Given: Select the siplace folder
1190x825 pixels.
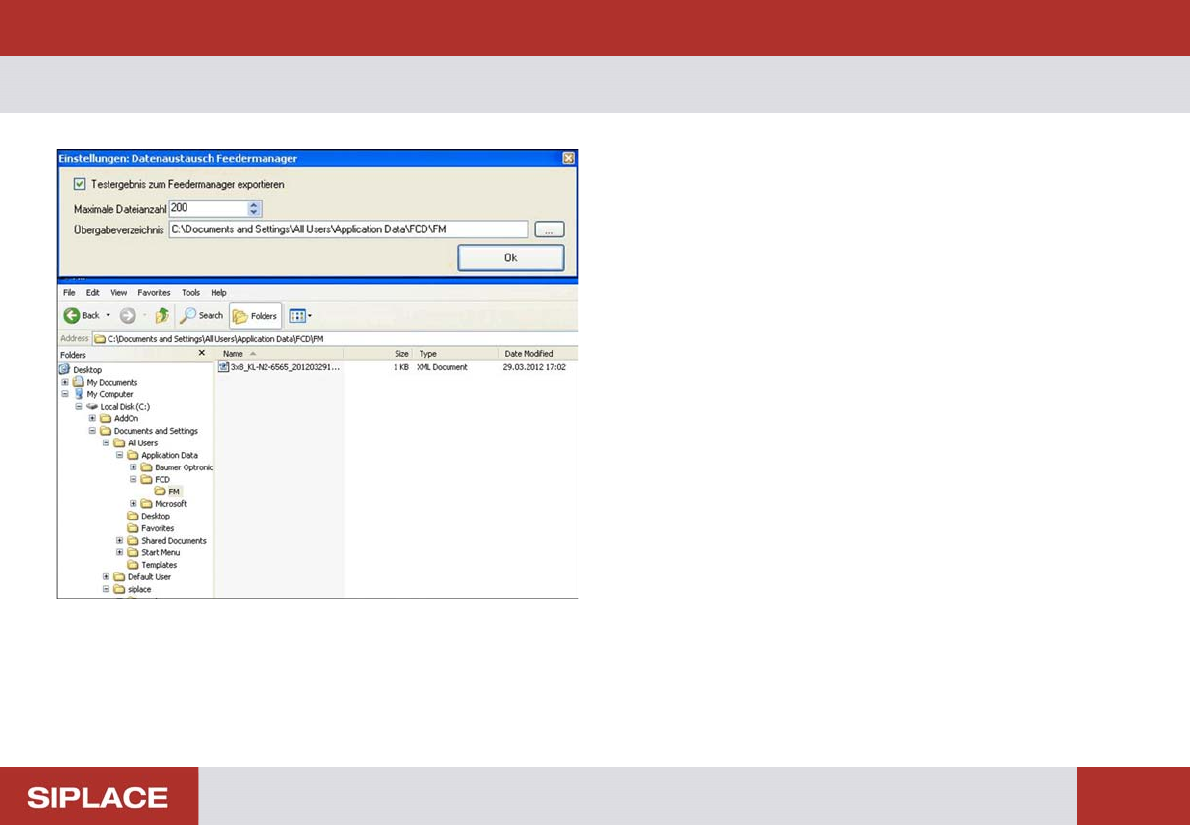Looking at the screenshot, I should (x=140, y=589).
